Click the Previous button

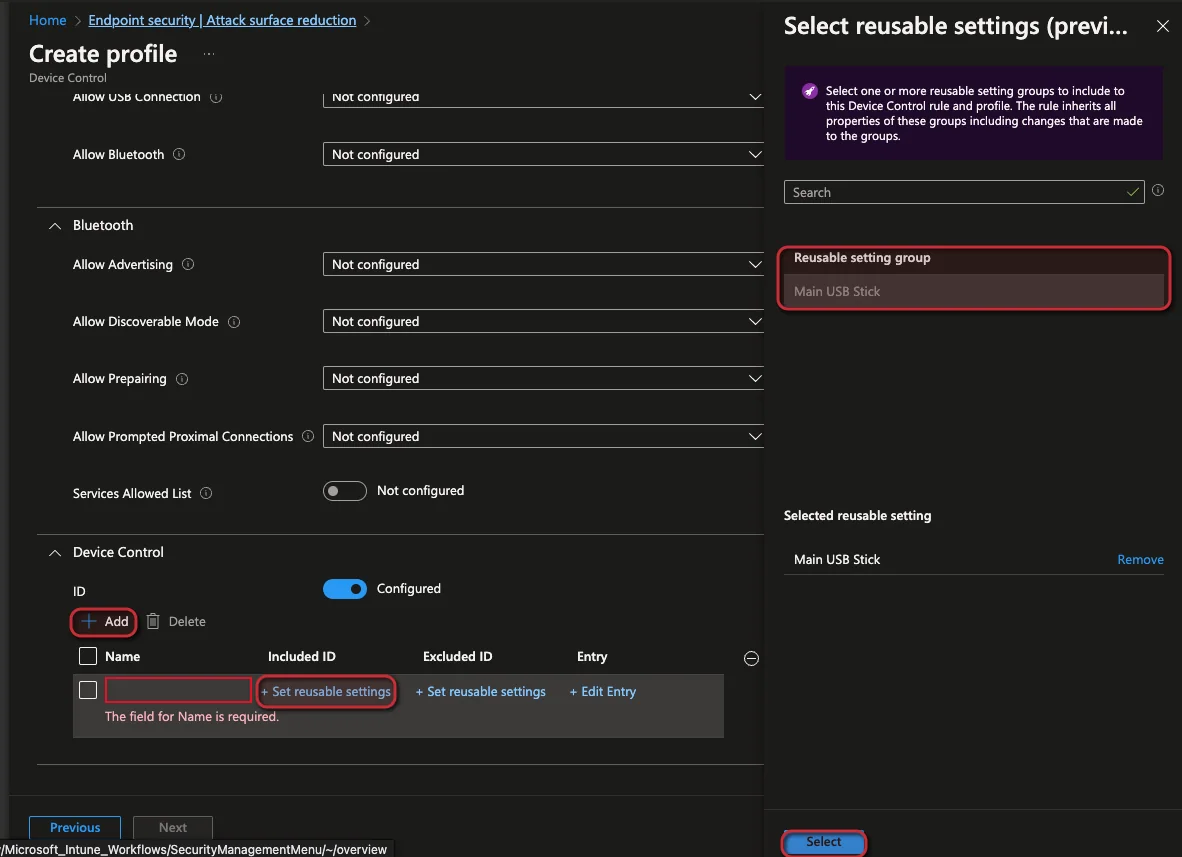tap(75, 828)
